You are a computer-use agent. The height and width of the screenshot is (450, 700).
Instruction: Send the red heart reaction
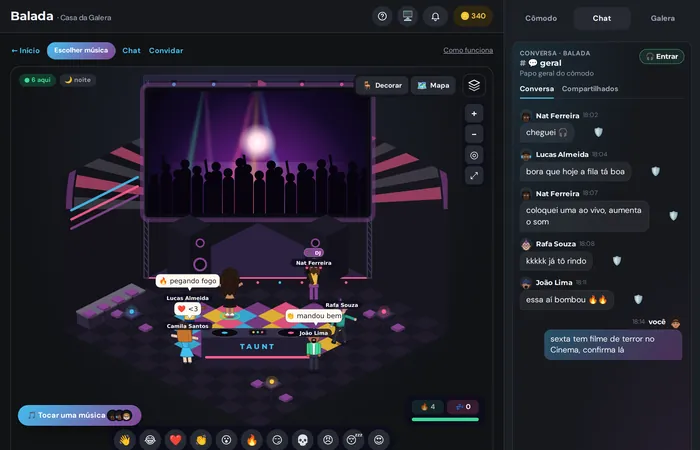click(175, 440)
